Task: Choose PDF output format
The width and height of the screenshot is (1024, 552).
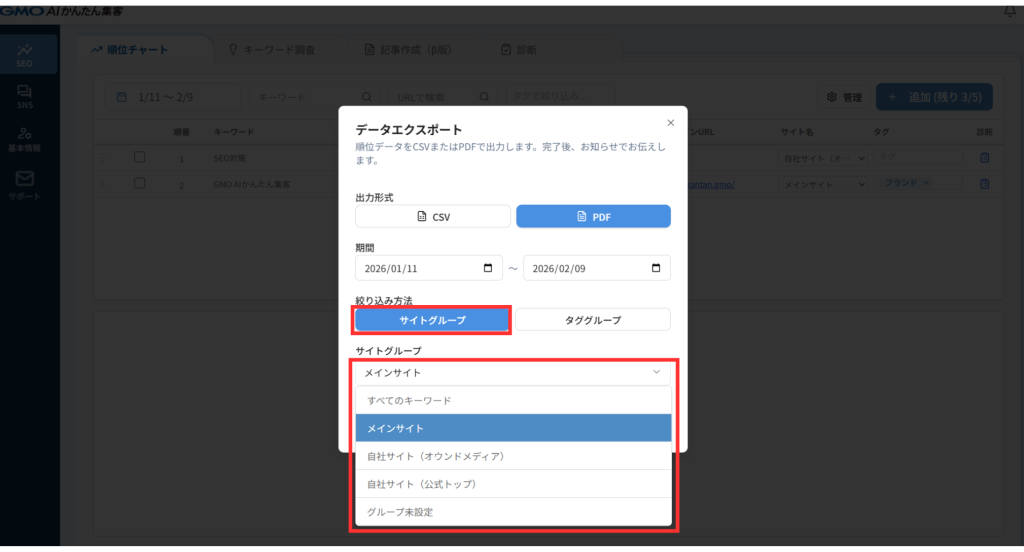Action: (593, 216)
